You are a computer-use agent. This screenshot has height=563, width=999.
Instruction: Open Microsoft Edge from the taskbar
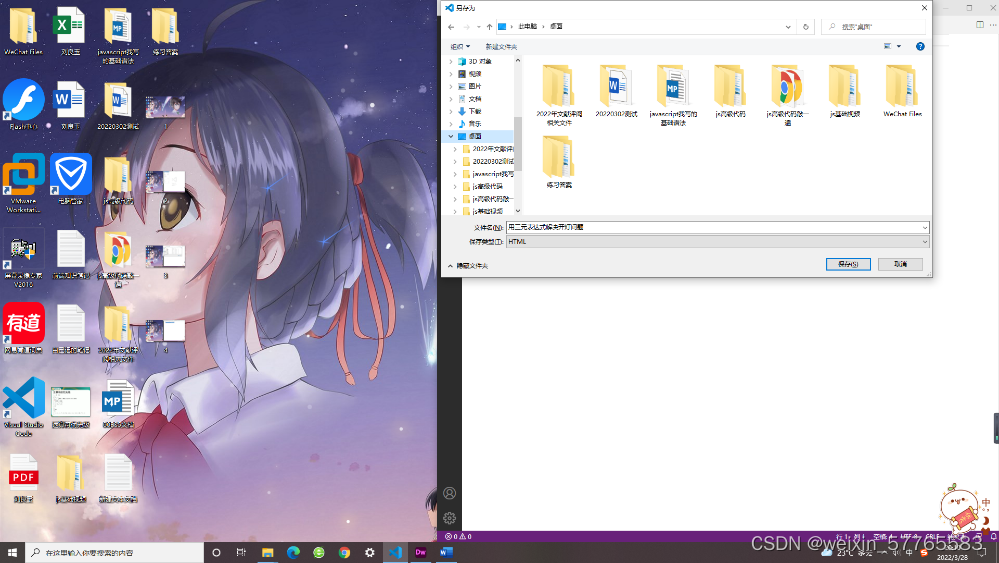[293, 552]
